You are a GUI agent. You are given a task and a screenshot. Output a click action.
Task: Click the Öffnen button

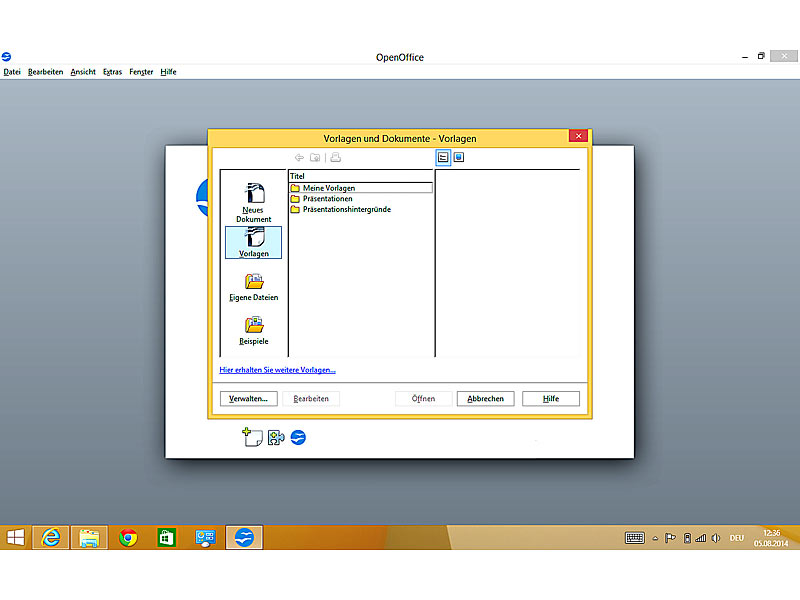point(423,398)
